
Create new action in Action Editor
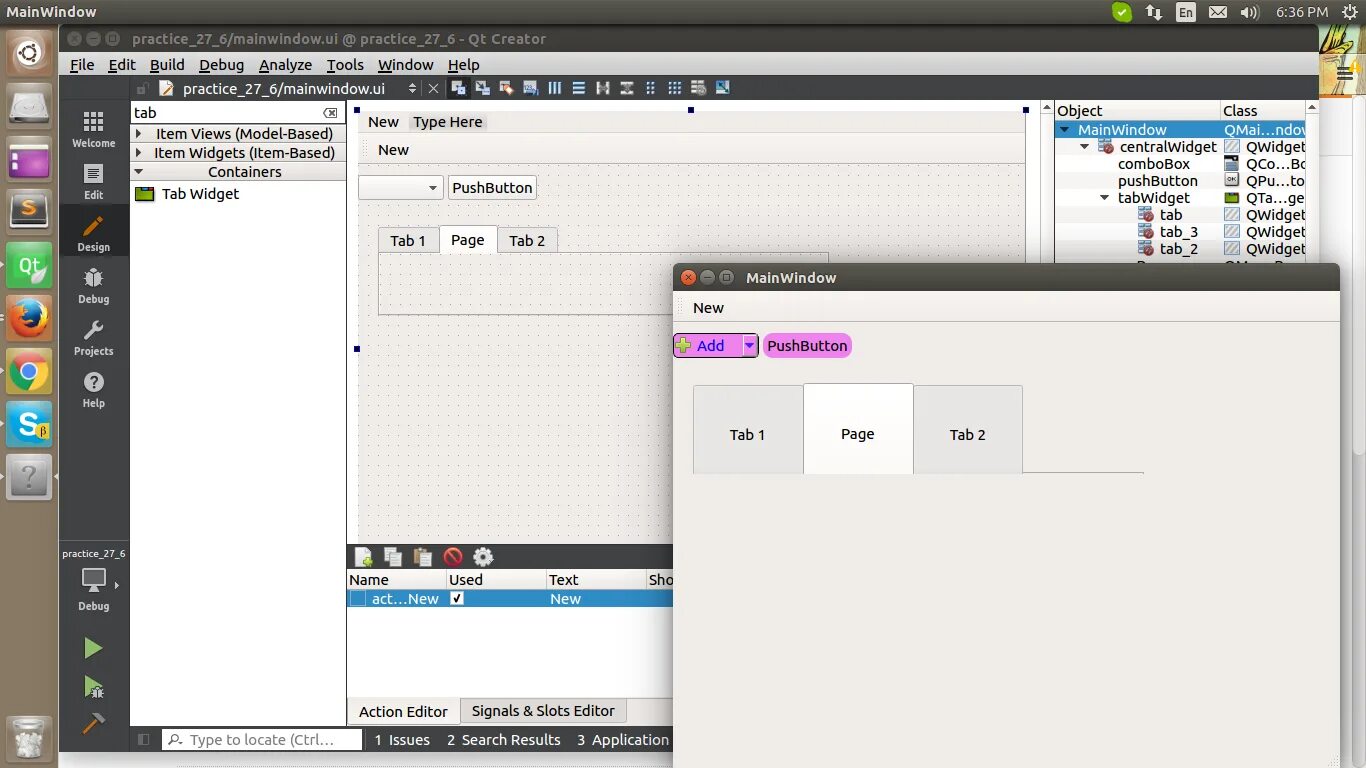click(363, 557)
